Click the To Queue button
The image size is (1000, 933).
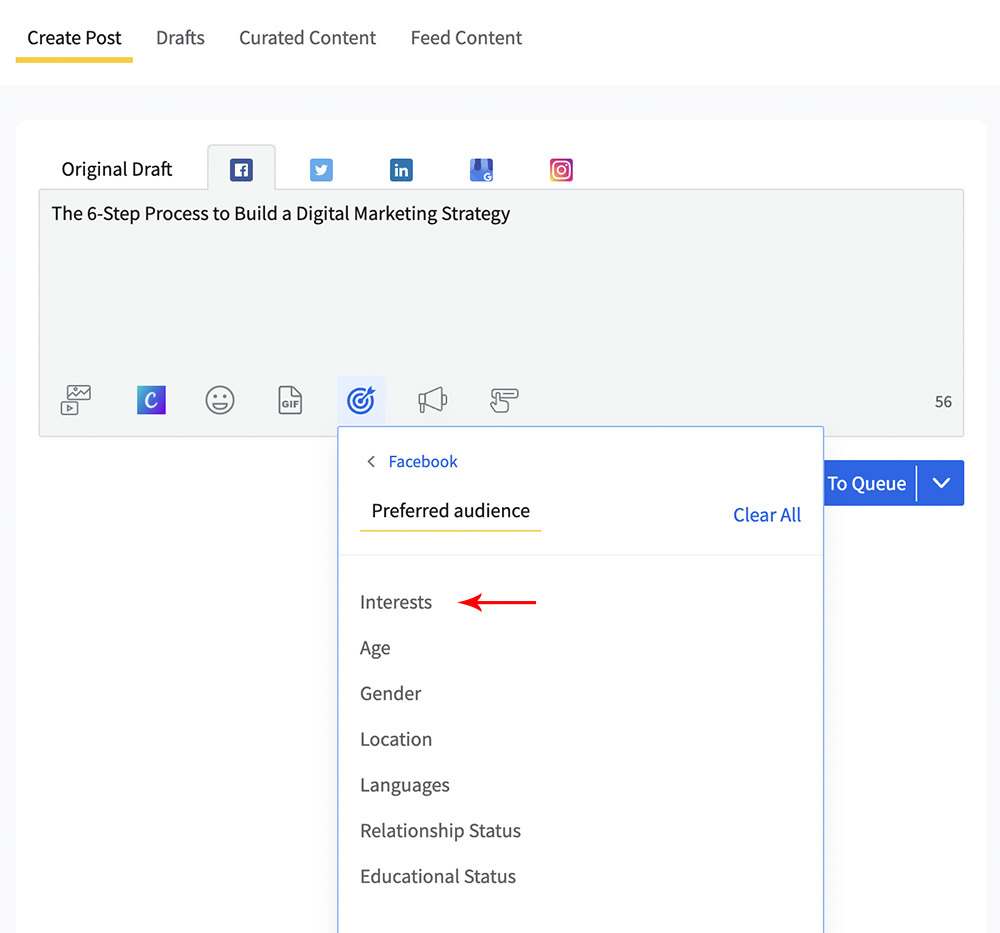[x=868, y=483]
